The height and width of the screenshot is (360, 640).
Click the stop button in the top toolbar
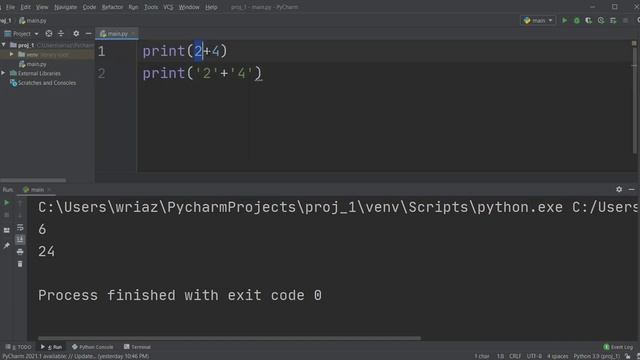625,20
